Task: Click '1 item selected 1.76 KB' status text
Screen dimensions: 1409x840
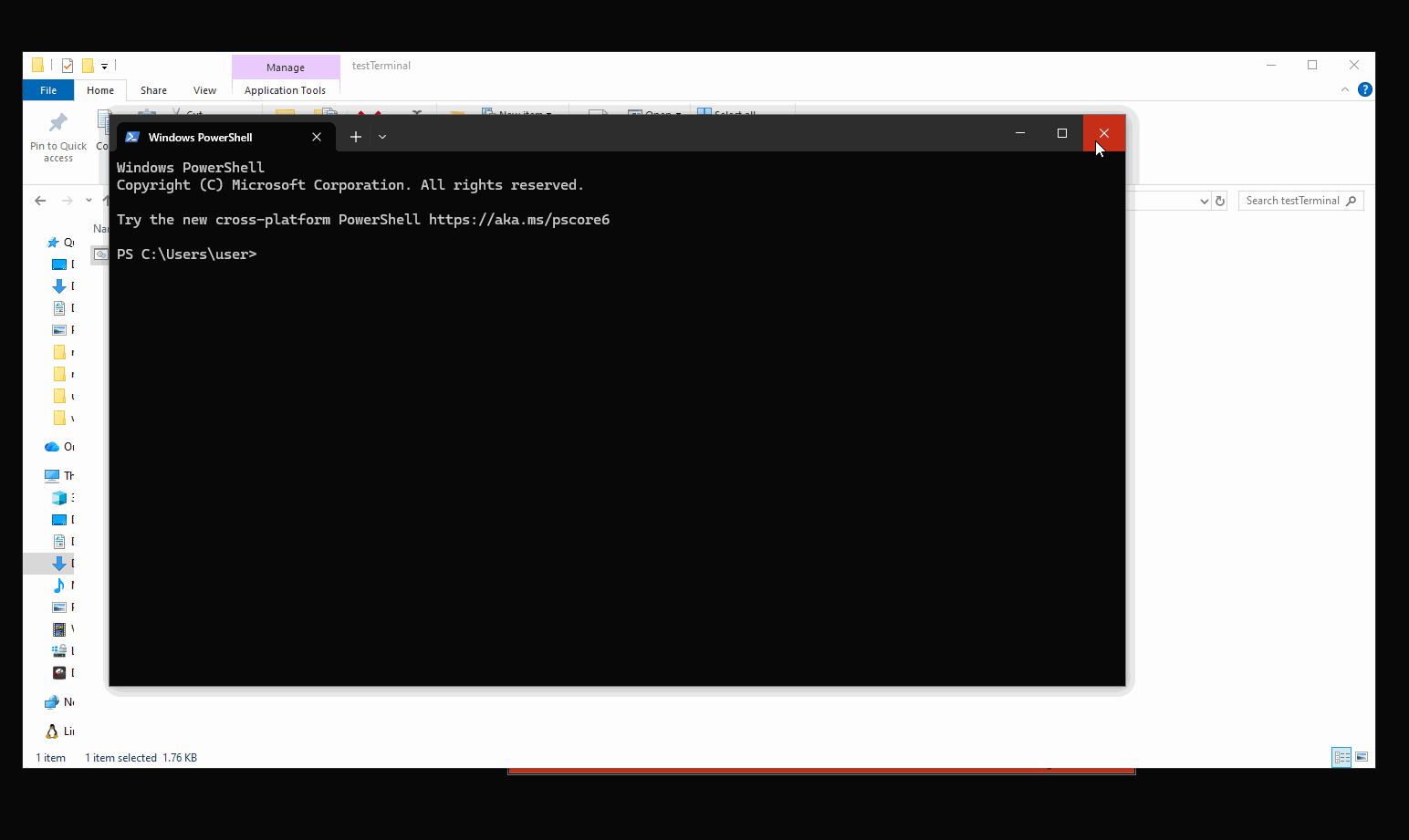Action: (x=141, y=758)
